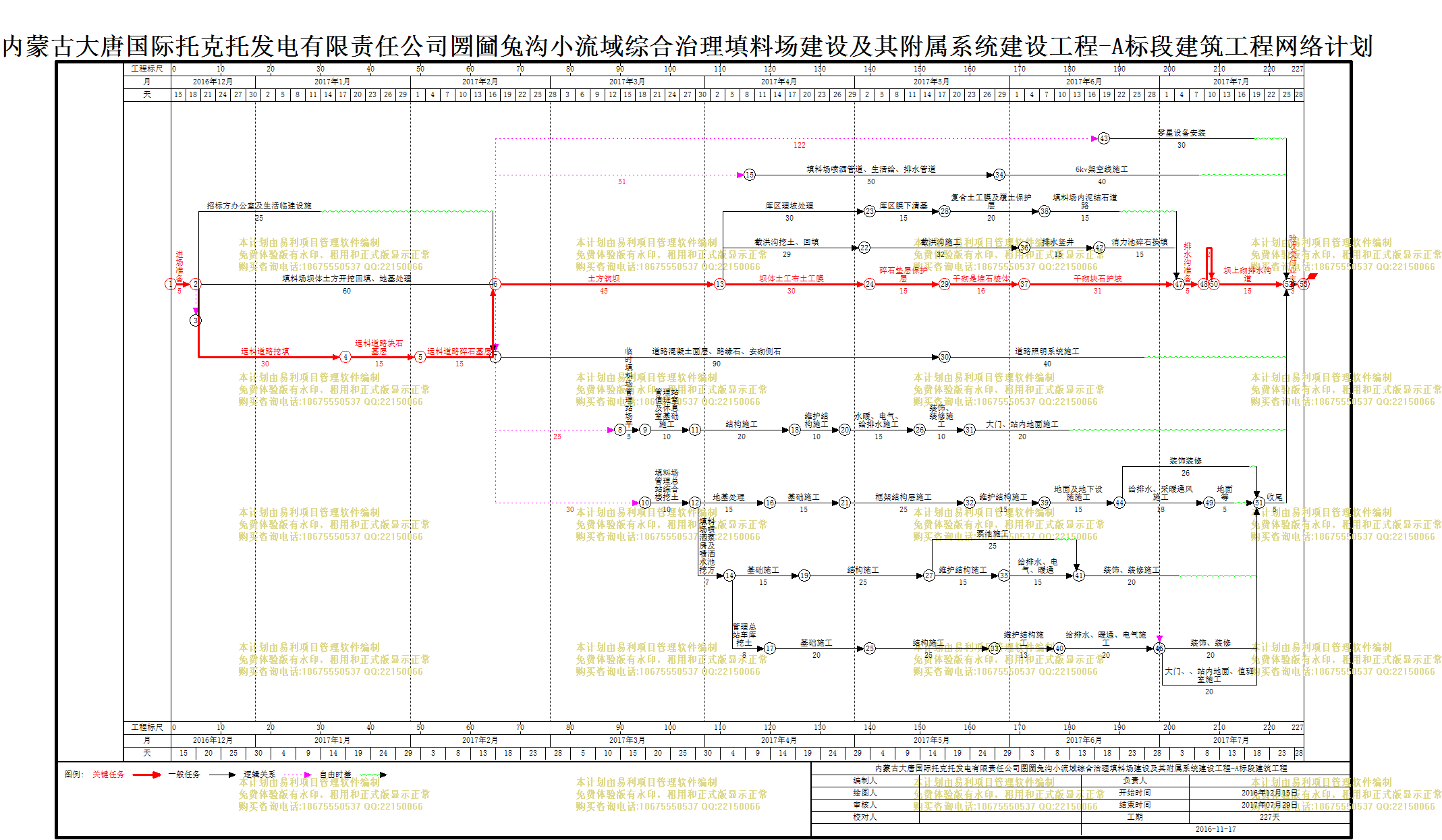Select node 4 after 运料道路挖填
The width and height of the screenshot is (1442, 840).
(345, 357)
